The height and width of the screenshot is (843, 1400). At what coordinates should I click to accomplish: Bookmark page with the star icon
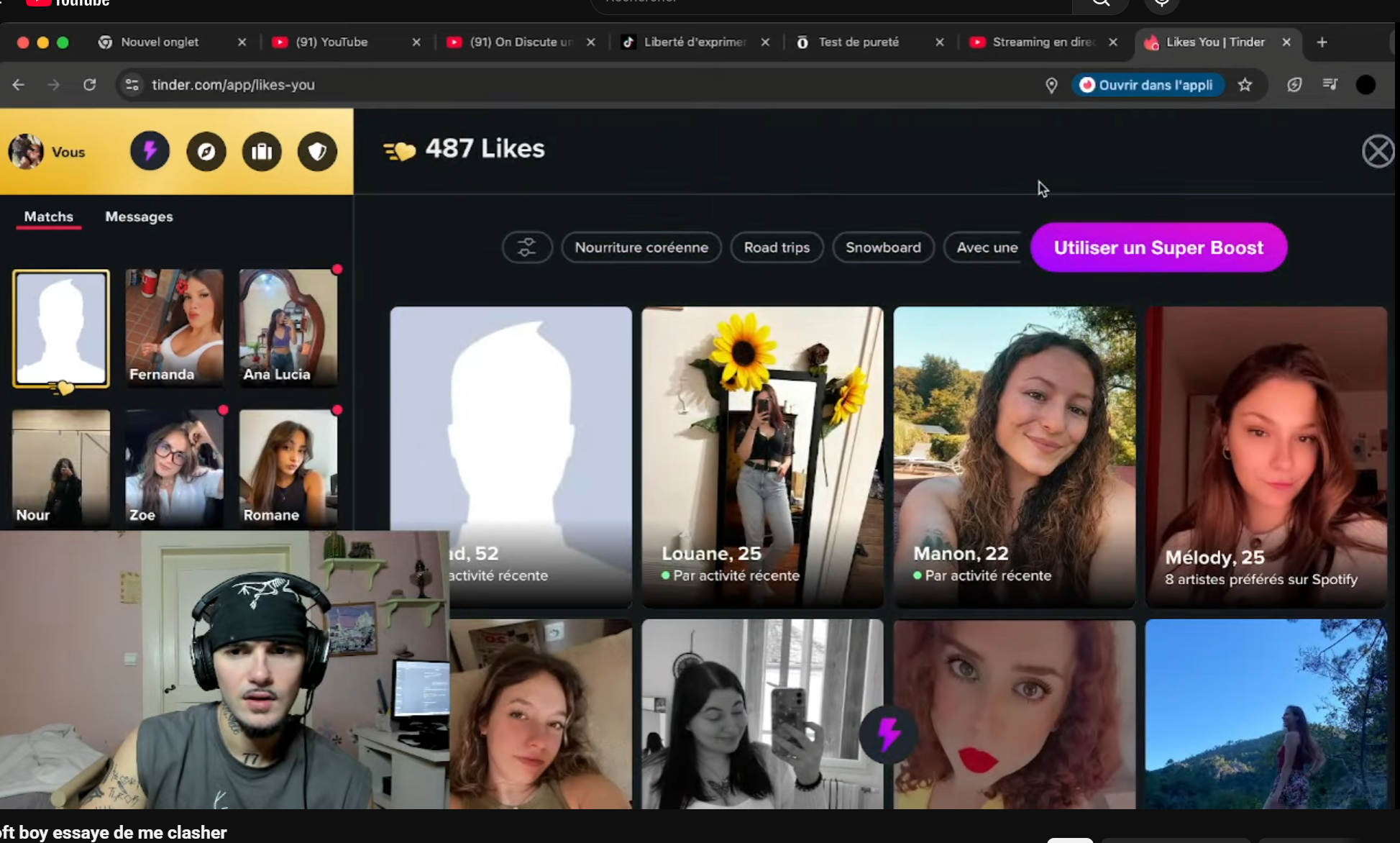click(x=1245, y=85)
